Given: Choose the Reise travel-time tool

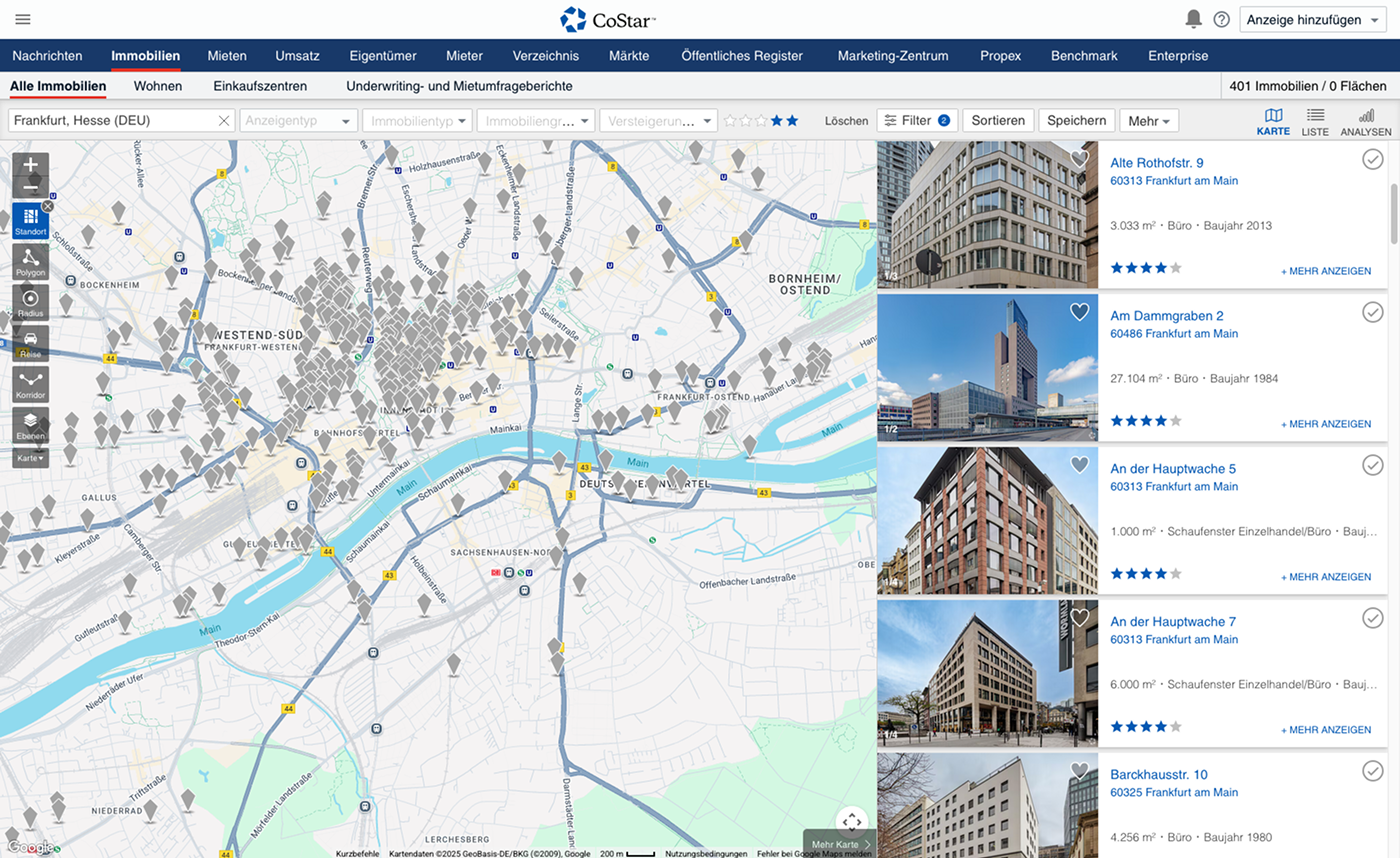Looking at the screenshot, I should point(30,344).
